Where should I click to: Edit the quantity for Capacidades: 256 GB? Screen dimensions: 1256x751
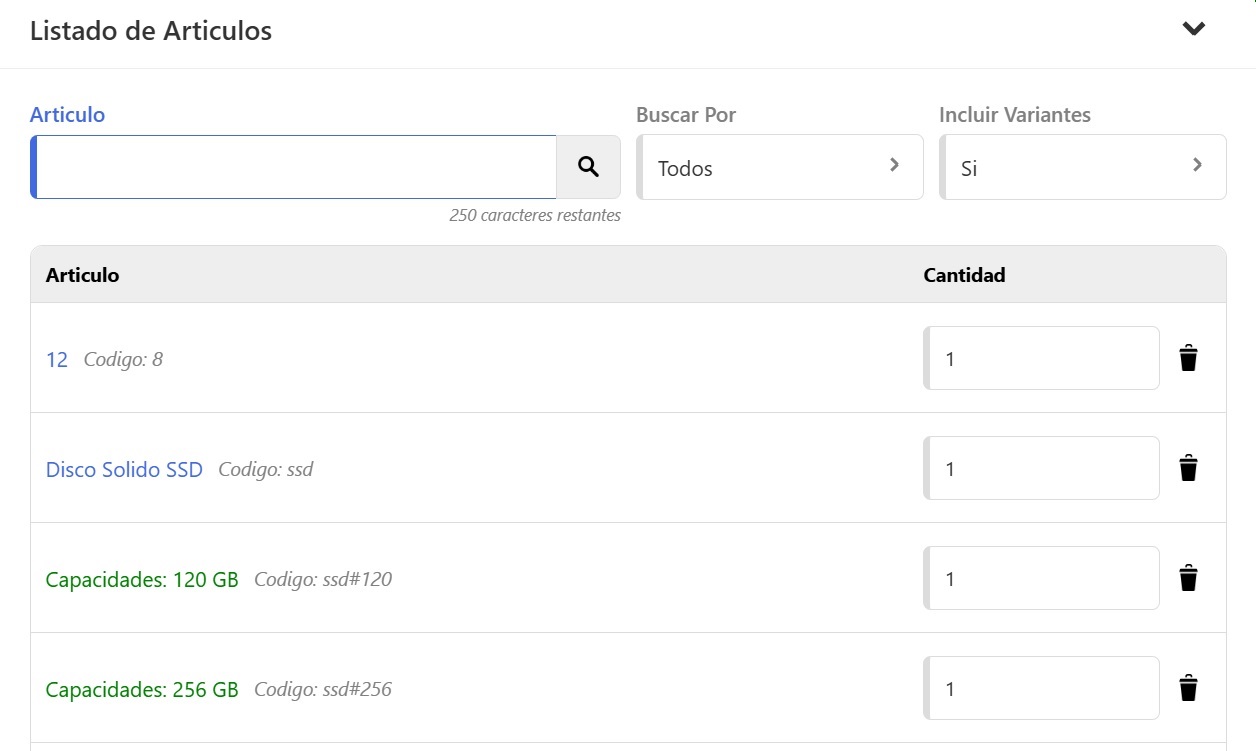[x=1042, y=688]
